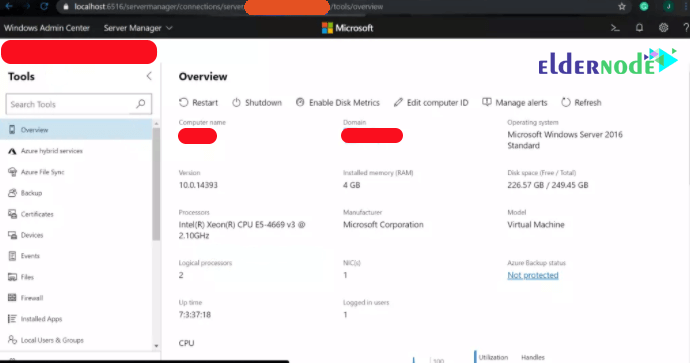This screenshot has width=690, height=363.
Task: Click the CPU section heading
Action: (x=186, y=343)
